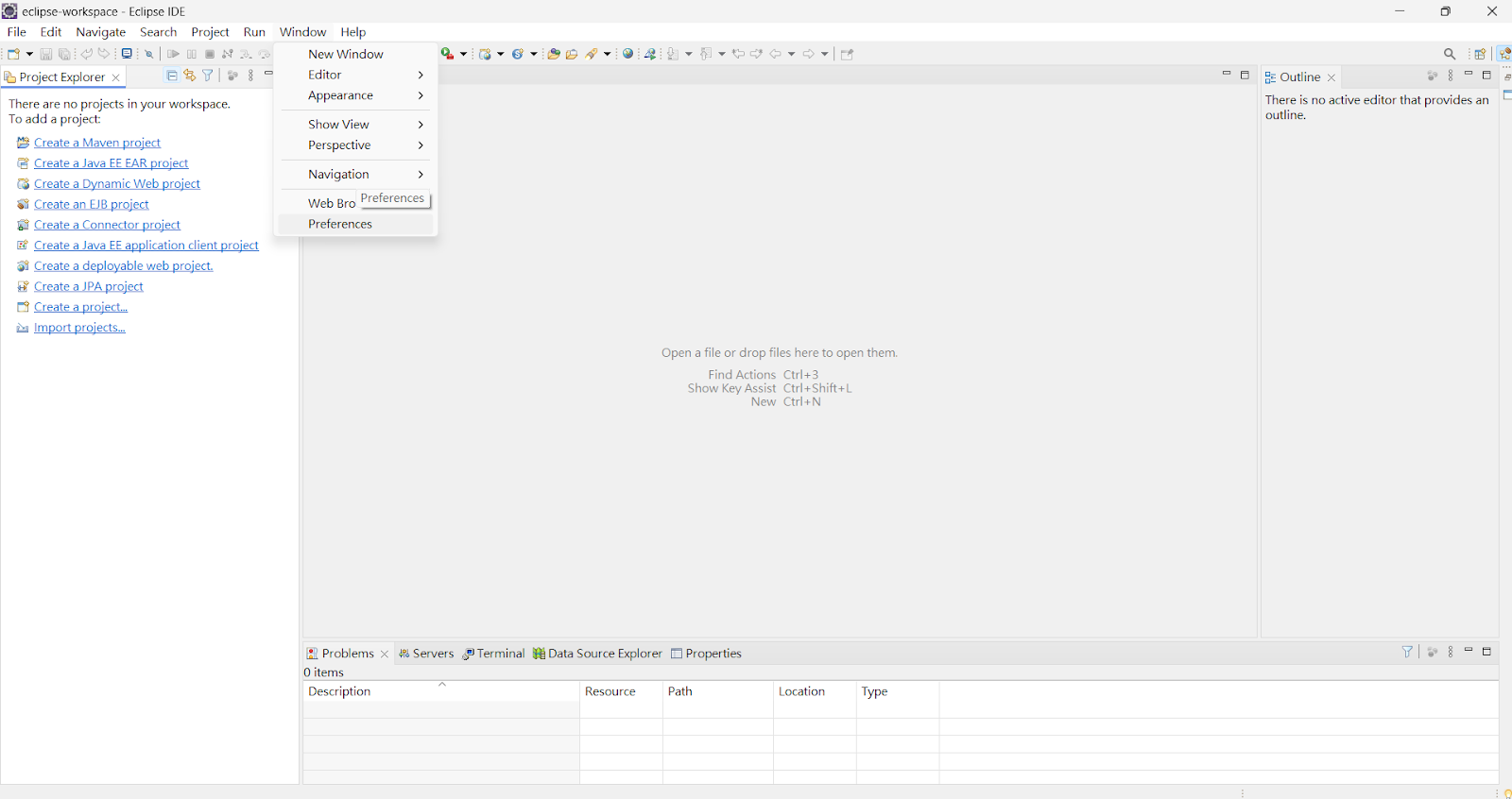Click the Run Last Tool icon

click(x=448, y=54)
